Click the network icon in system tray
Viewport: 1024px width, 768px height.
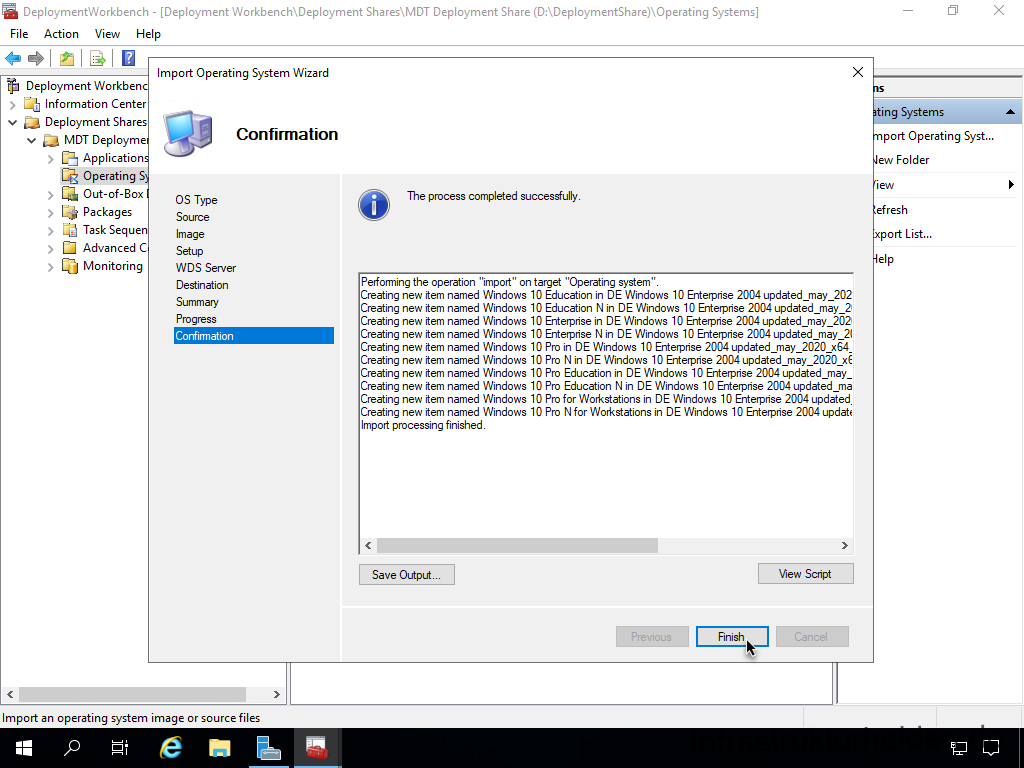tap(959, 748)
